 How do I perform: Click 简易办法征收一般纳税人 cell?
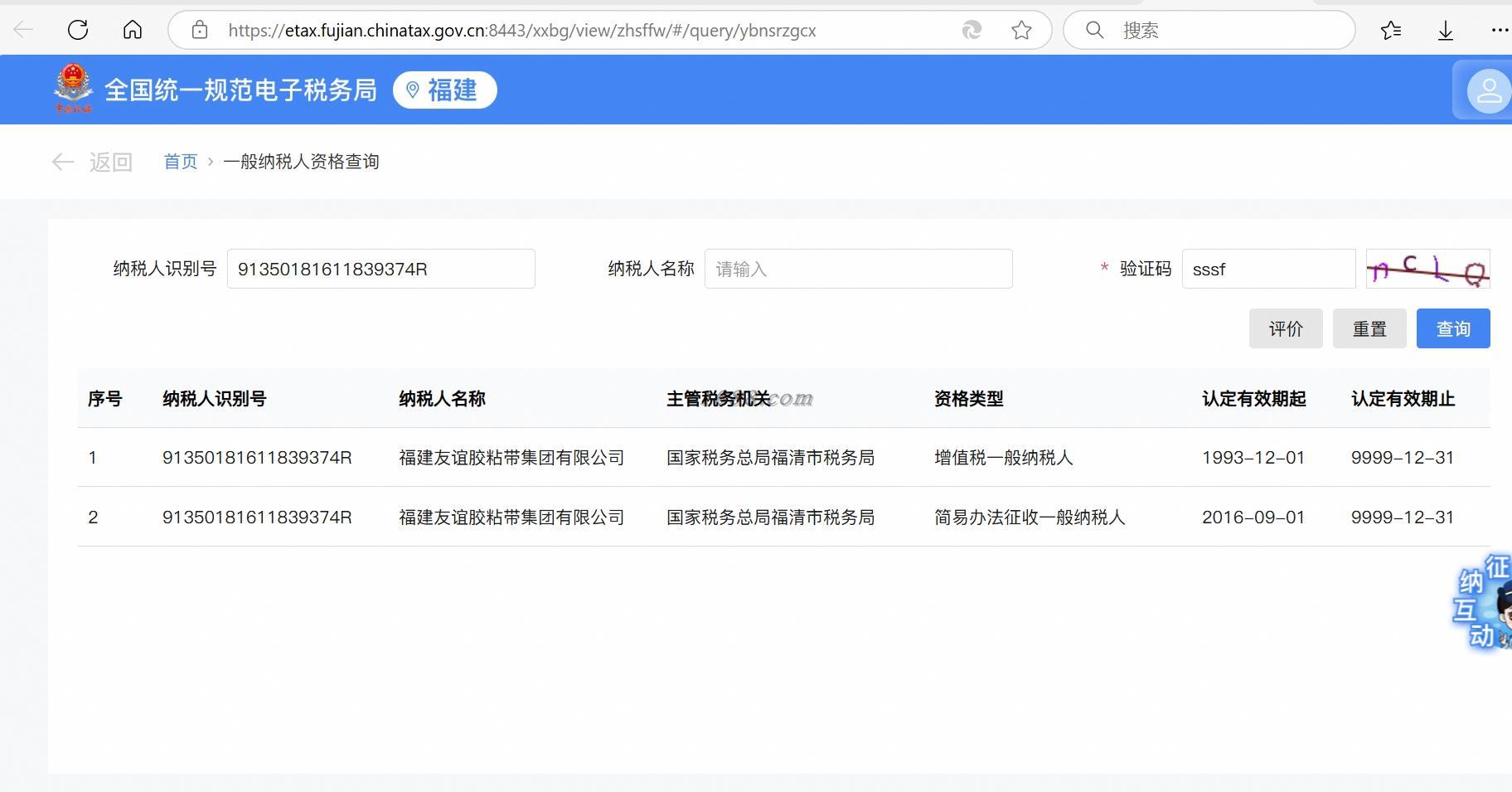(x=1030, y=517)
